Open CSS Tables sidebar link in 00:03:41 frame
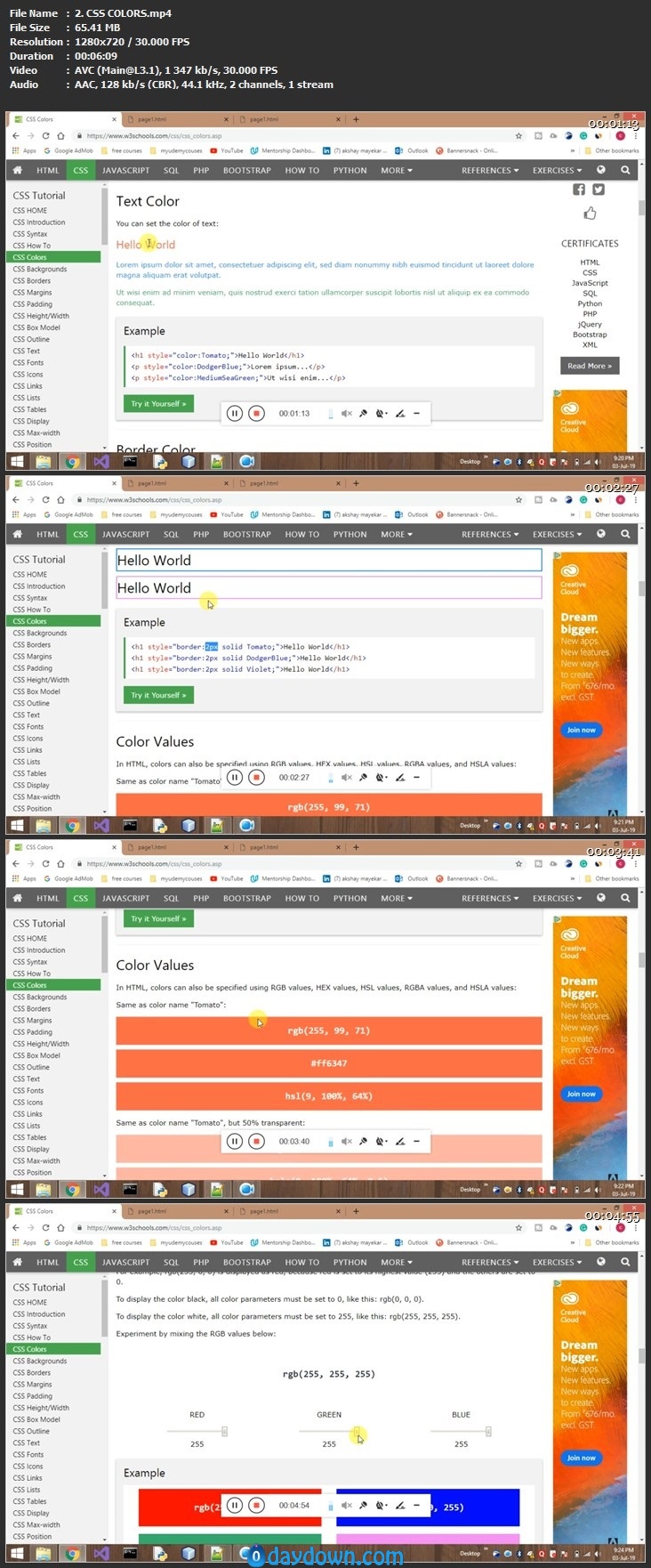This screenshot has width=651, height=1568. 29,1137
